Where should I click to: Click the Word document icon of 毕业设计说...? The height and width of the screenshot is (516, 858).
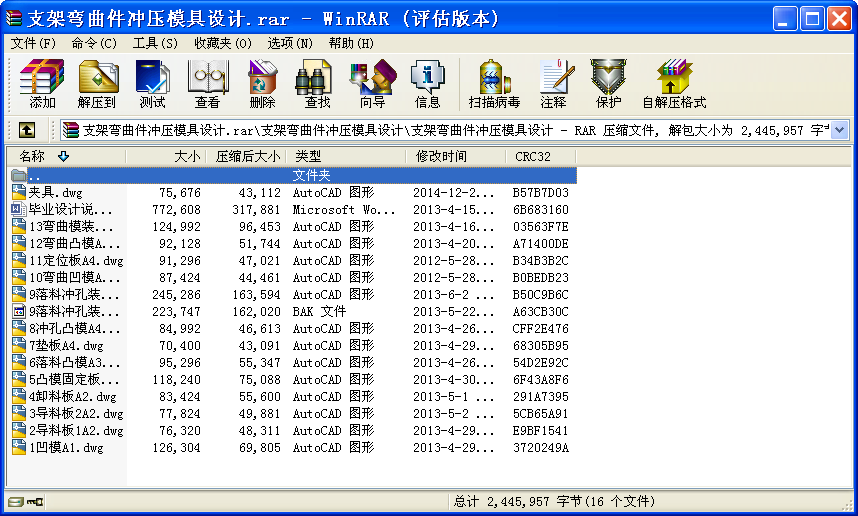19,209
